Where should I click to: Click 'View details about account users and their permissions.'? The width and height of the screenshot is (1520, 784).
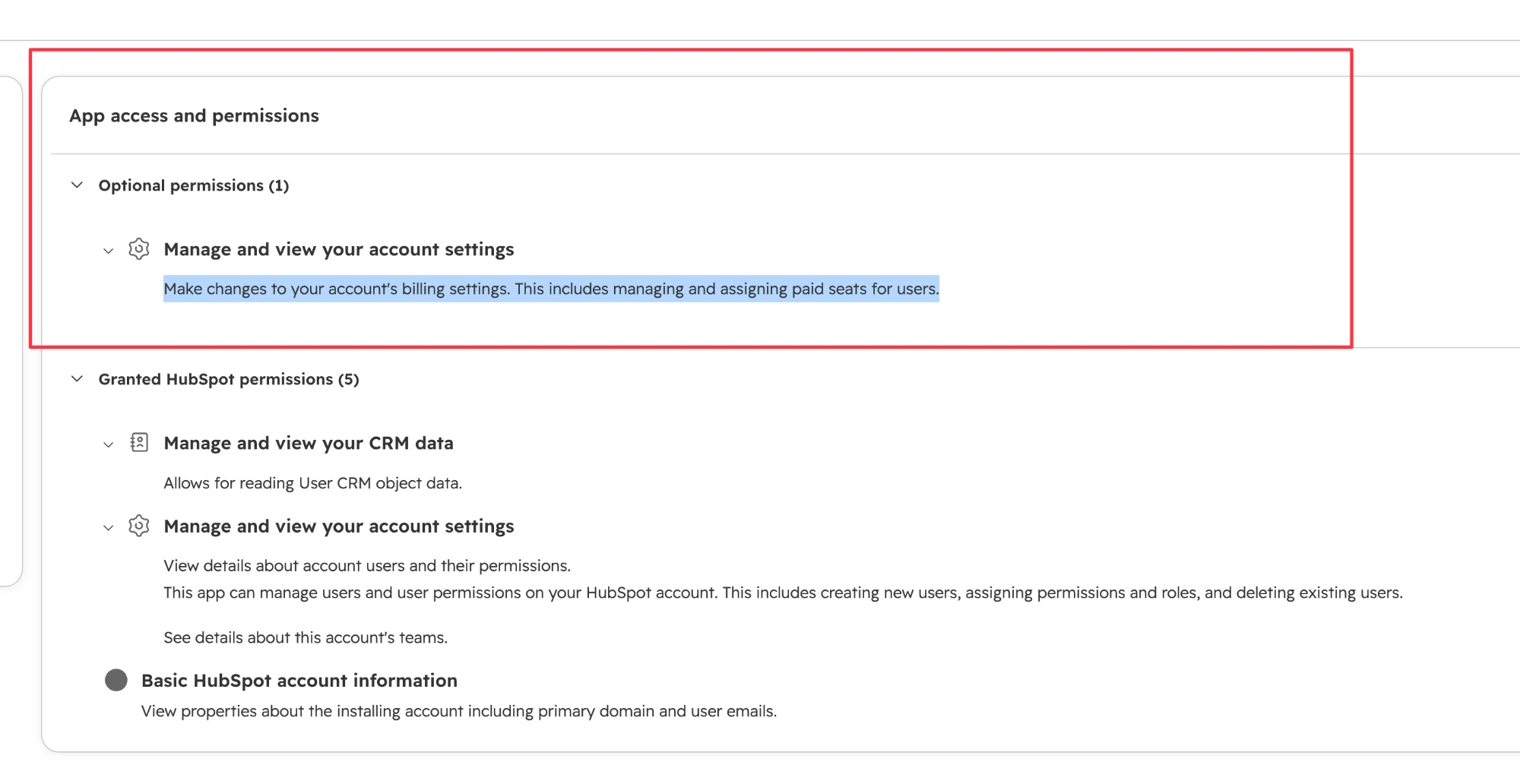(x=367, y=566)
